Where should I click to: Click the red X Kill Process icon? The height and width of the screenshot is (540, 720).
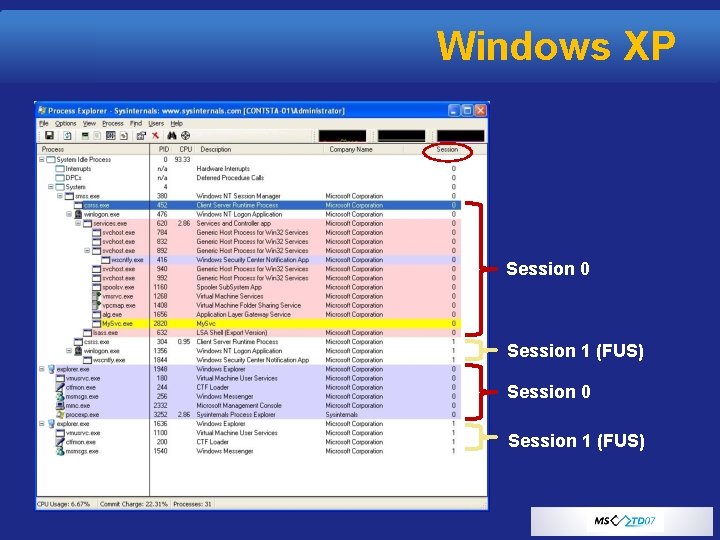(x=155, y=135)
